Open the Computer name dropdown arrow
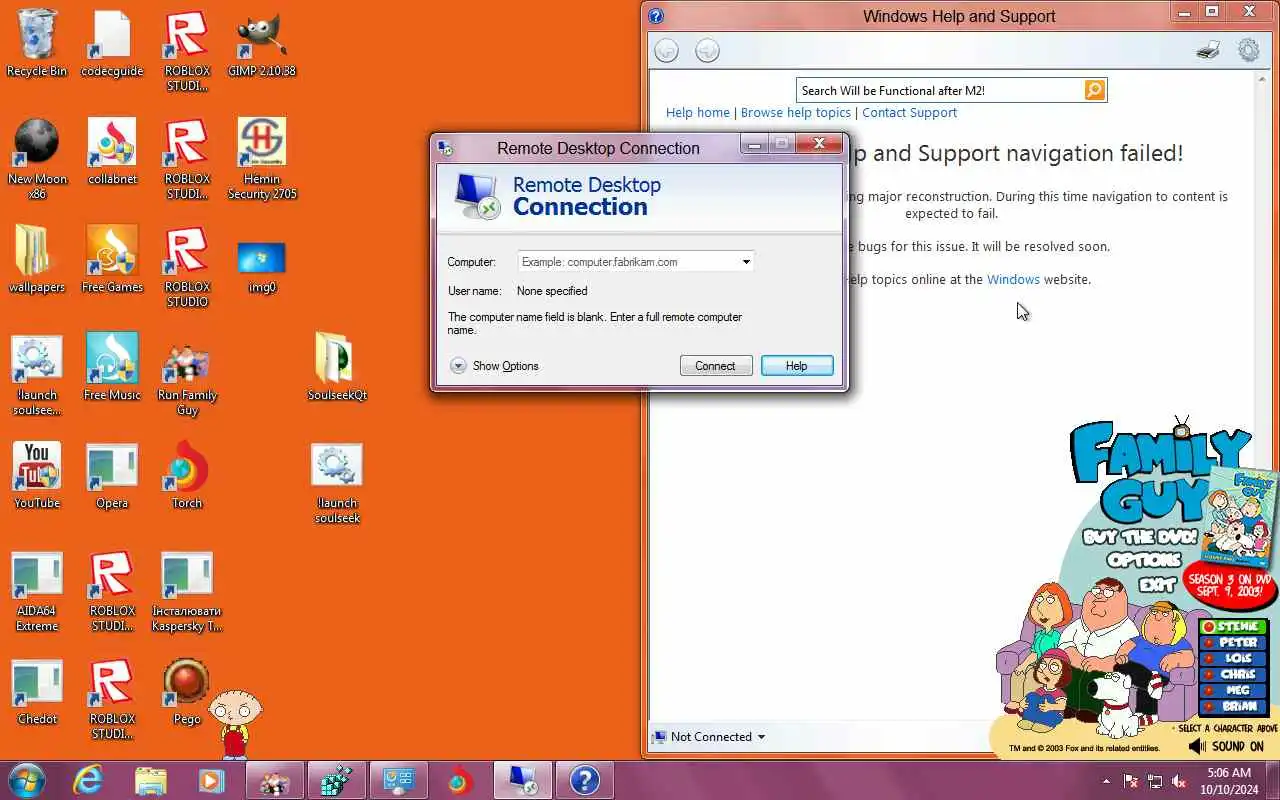 (x=746, y=262)
